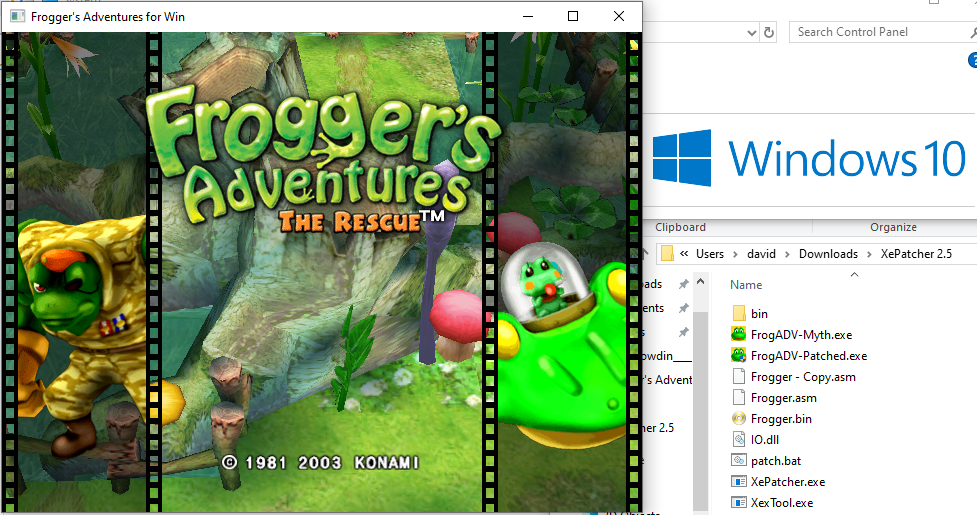
Task: Click the refresh icon in Control Panel
Action: point(769,32)
